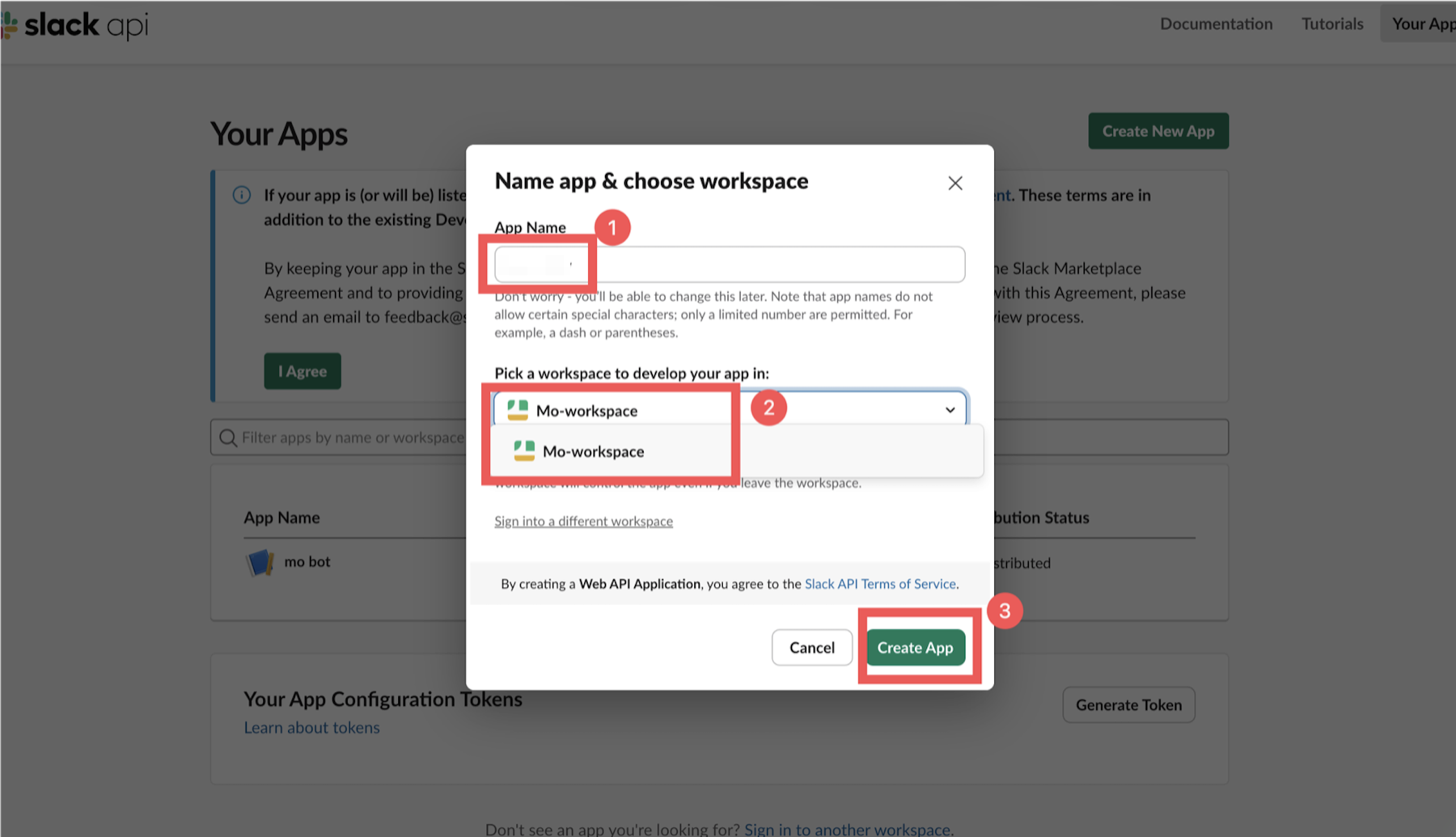Viewport: 1456px width, 837px height.
Task: Open the workspace picker dropdown chevron
Action: (x=950, y=410)
